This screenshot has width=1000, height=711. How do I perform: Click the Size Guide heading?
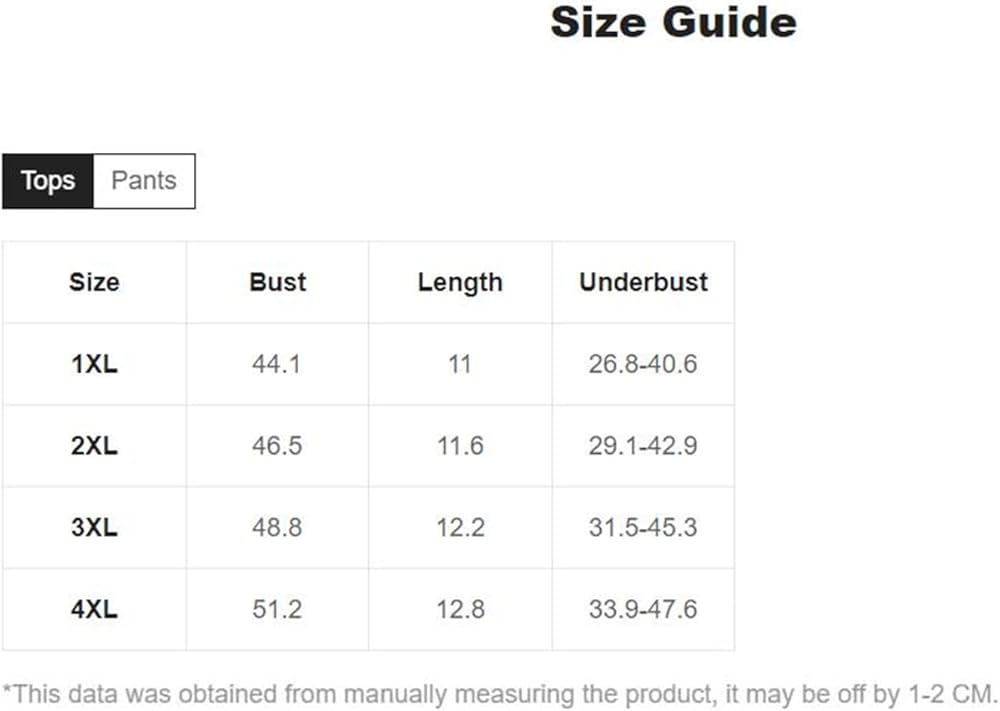click(x=673, y=22)
